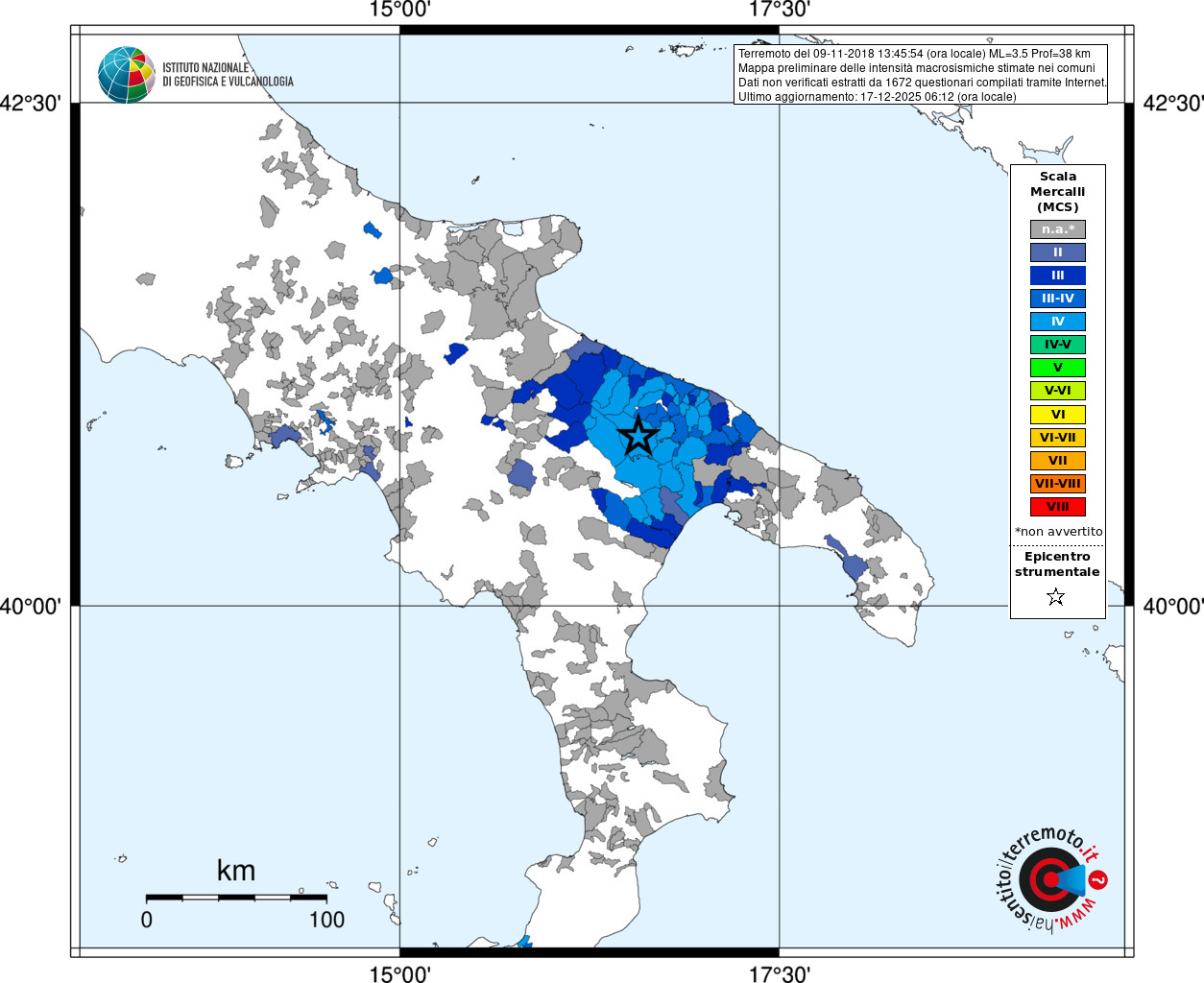Select the V bright green swatch

1058,368
